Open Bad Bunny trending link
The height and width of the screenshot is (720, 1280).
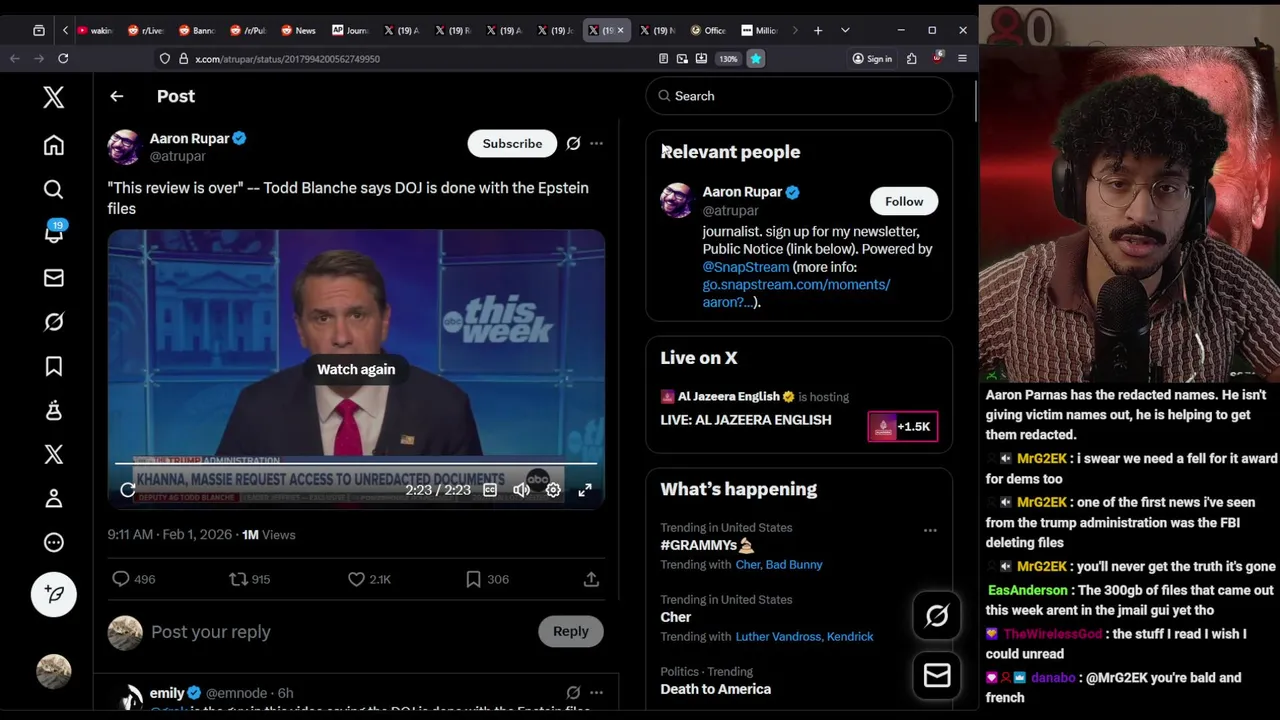tap(794, 565)
